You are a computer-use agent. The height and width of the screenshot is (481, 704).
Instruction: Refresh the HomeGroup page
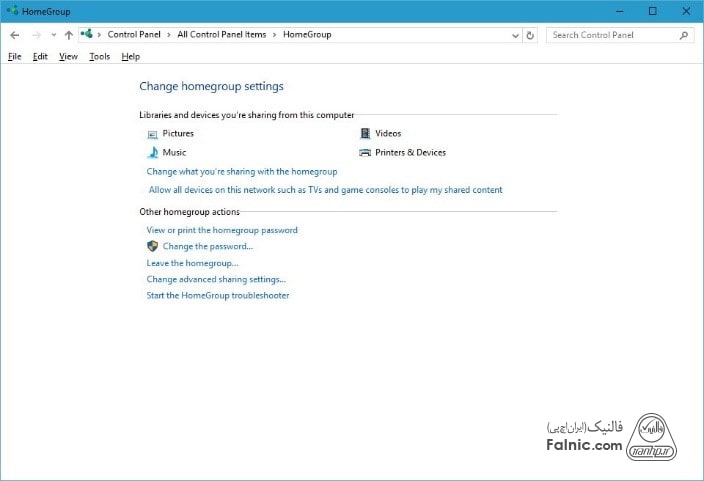coord(530,35)
